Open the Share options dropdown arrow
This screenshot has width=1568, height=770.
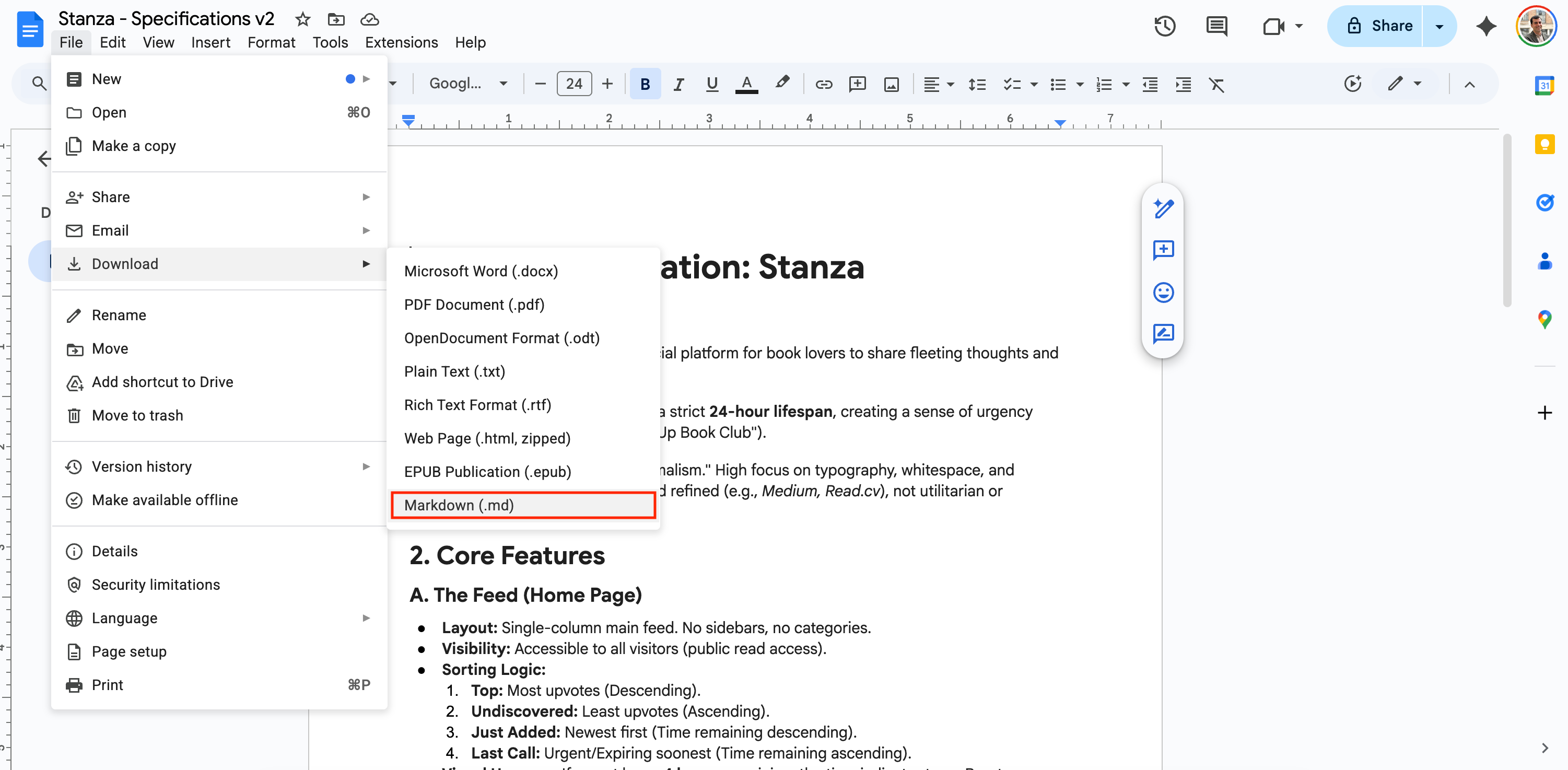tap(1439, 26)
